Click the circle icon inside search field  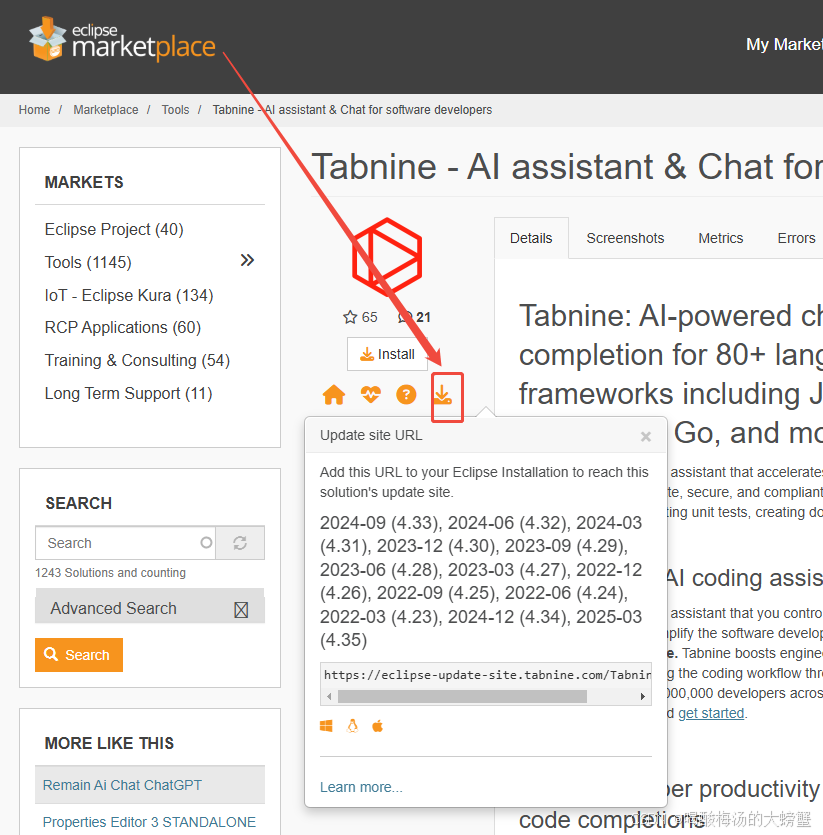pos(206,543)
